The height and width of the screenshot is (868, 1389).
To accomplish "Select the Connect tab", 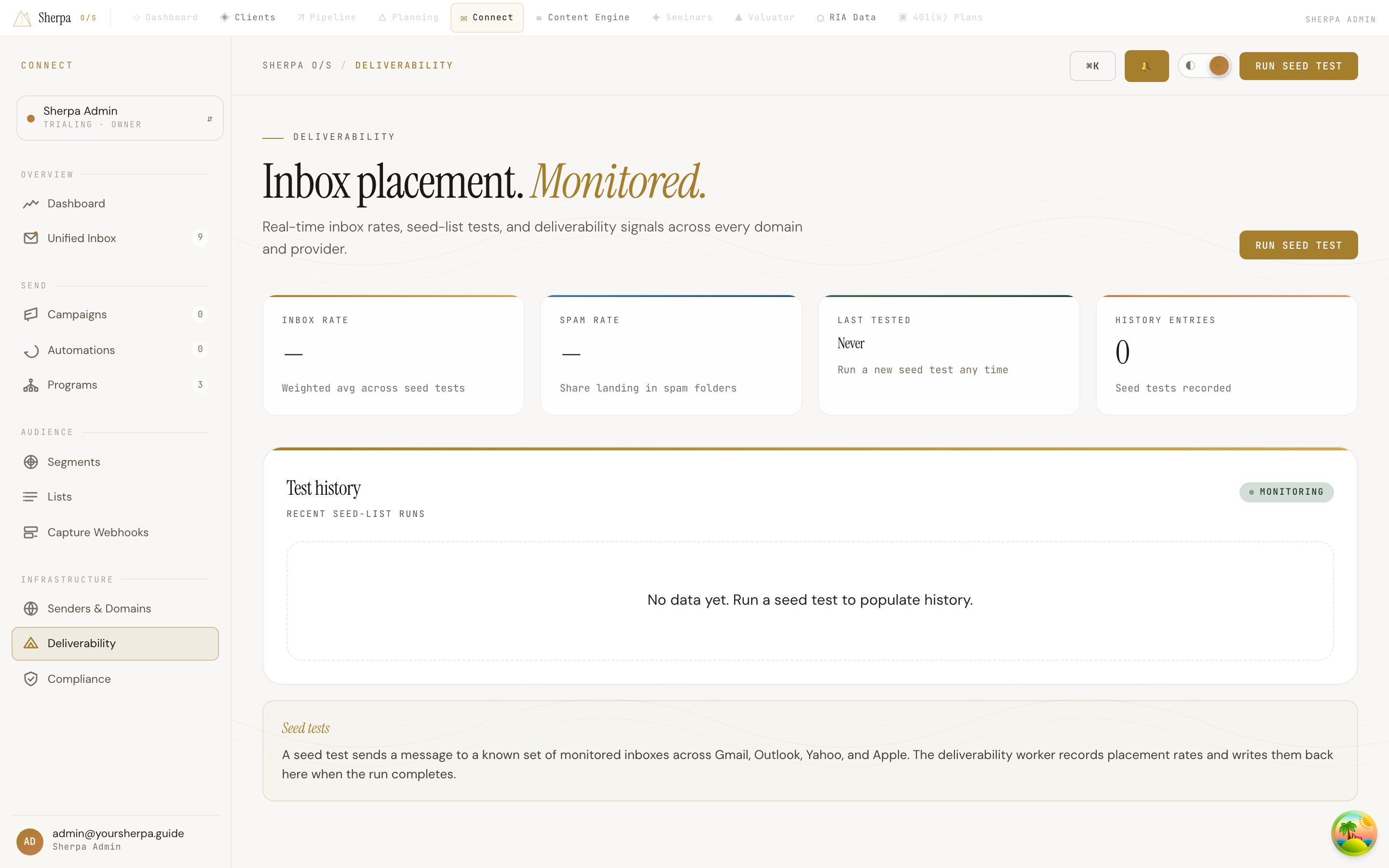I will tap(487, 17).
